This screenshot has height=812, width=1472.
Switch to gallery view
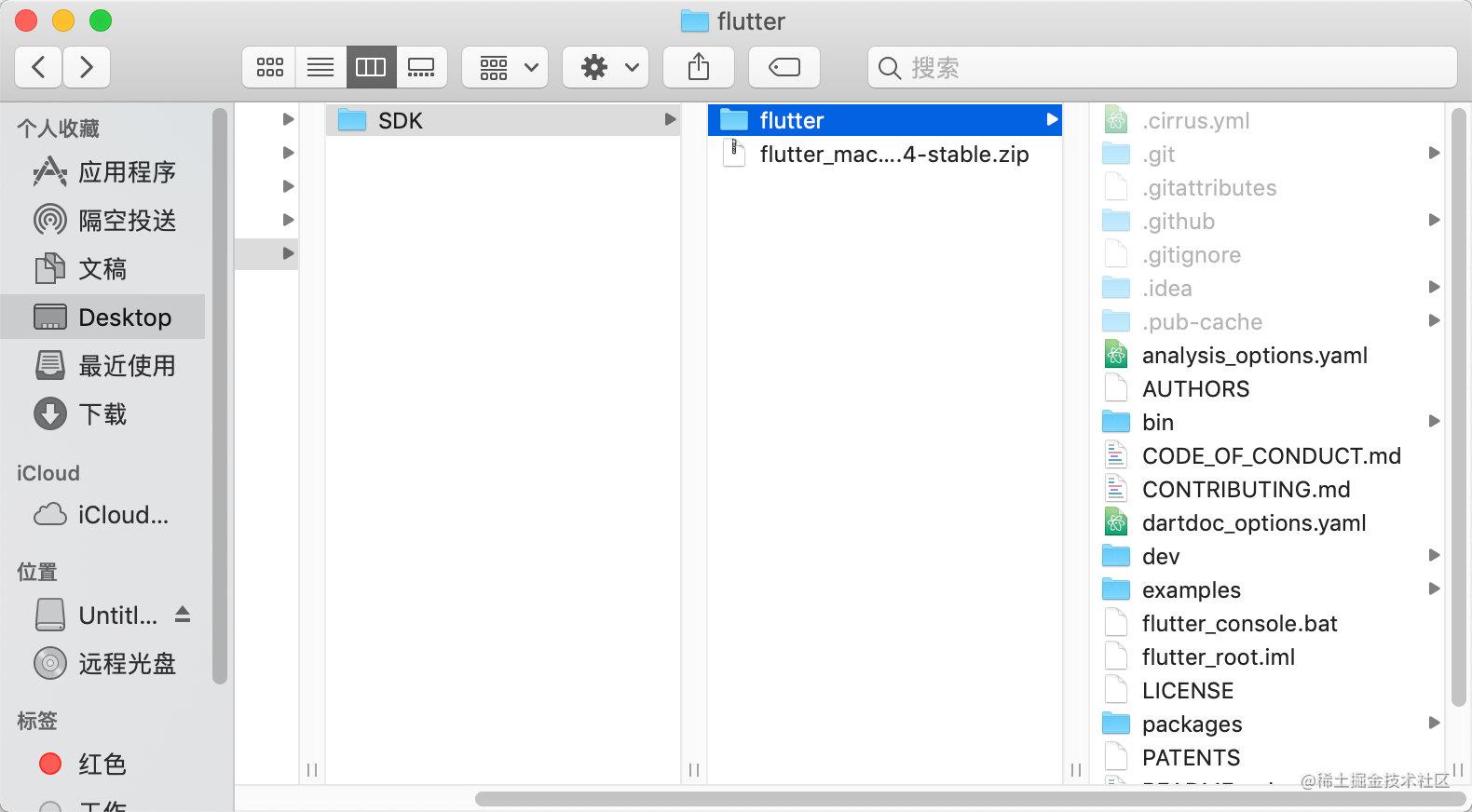pos(421,67)
